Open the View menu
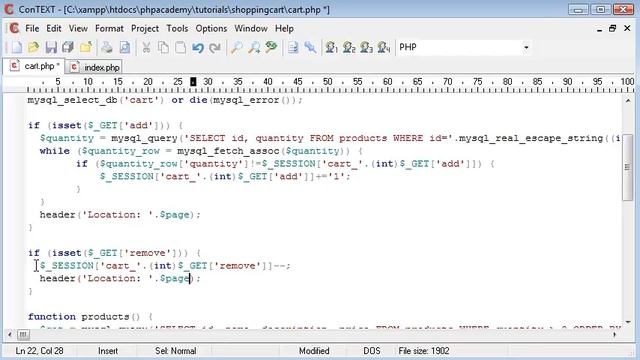Image resolution: width=640 pixels, height=360 pixels. coord(78,29)
